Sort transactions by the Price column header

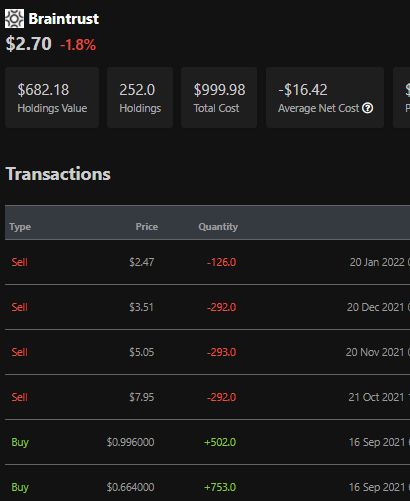[x=147, y=227]
